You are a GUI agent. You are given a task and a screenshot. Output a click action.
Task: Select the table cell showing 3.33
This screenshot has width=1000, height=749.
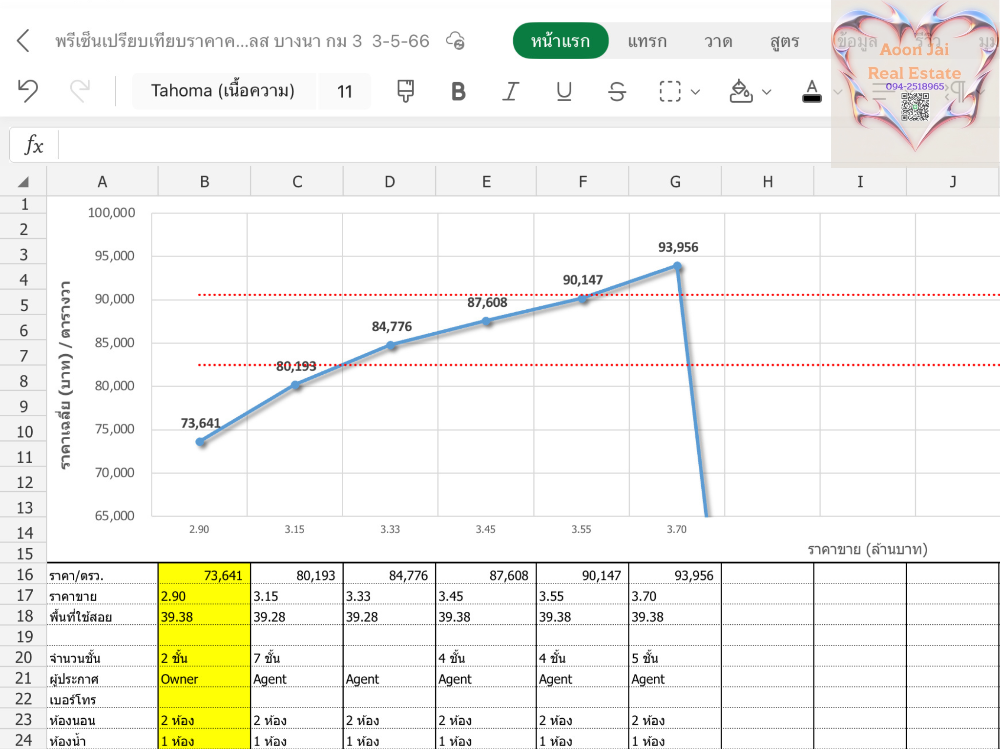pyautogui.click(x=390, y=596)
